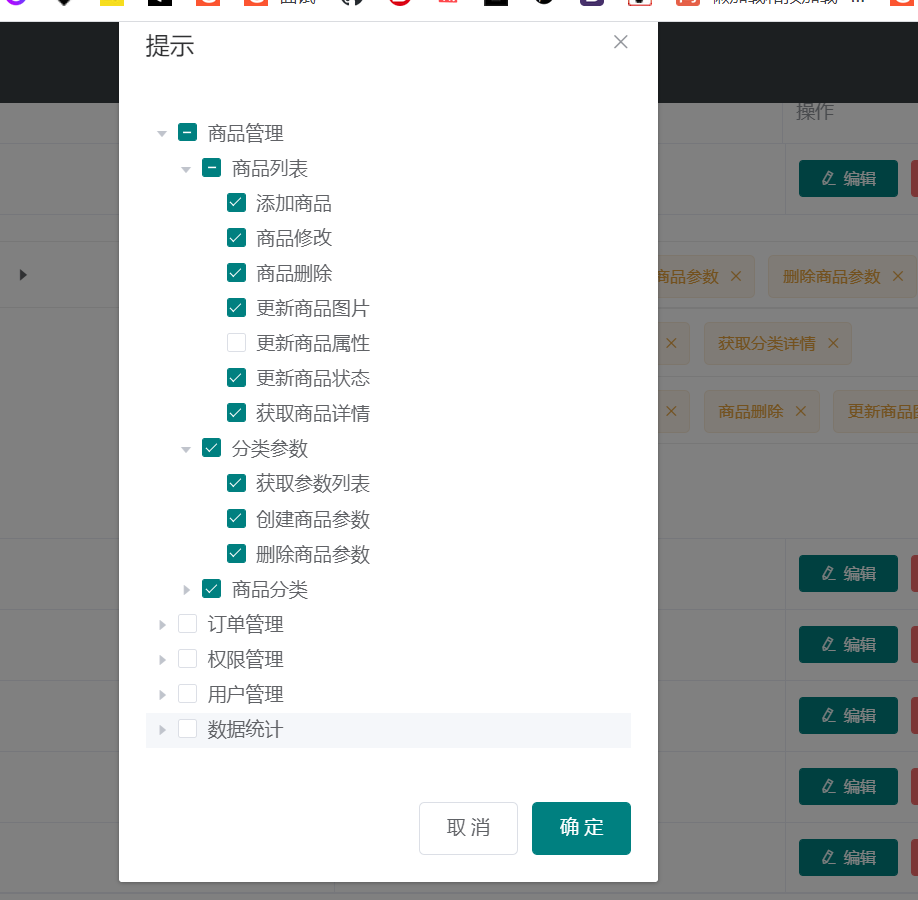Viewport: 918px width, 900px height.
Task: Uncheck the 分类参数 checkbox
Action: [211, 448]
